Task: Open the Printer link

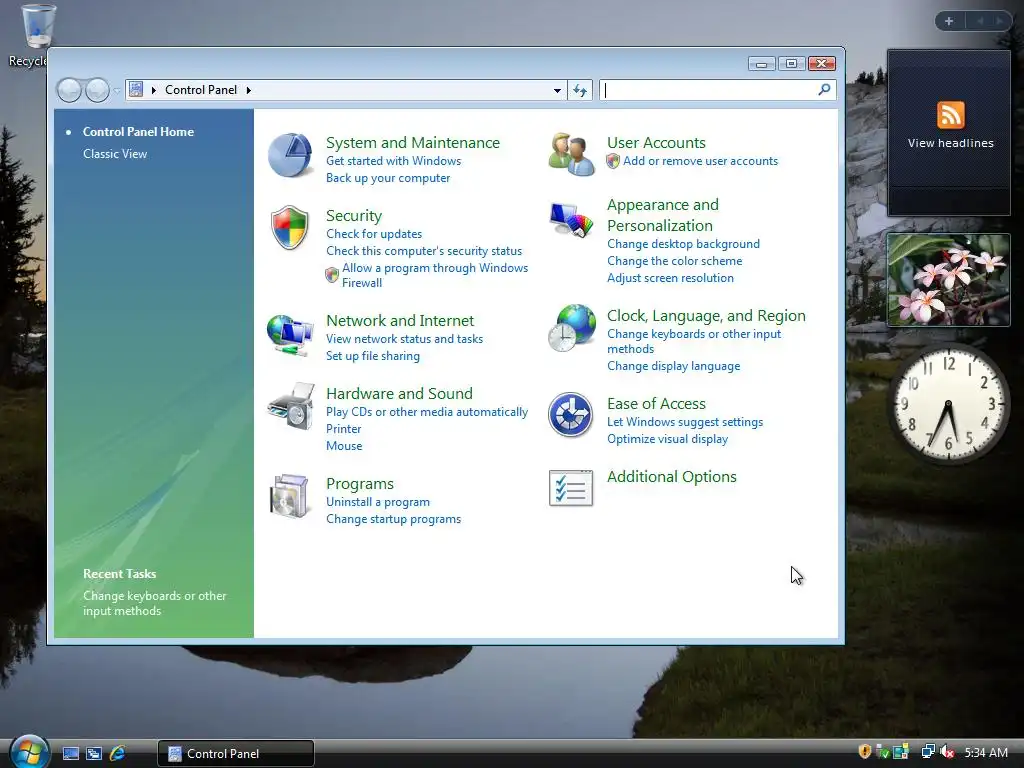Action: (344, 429)
